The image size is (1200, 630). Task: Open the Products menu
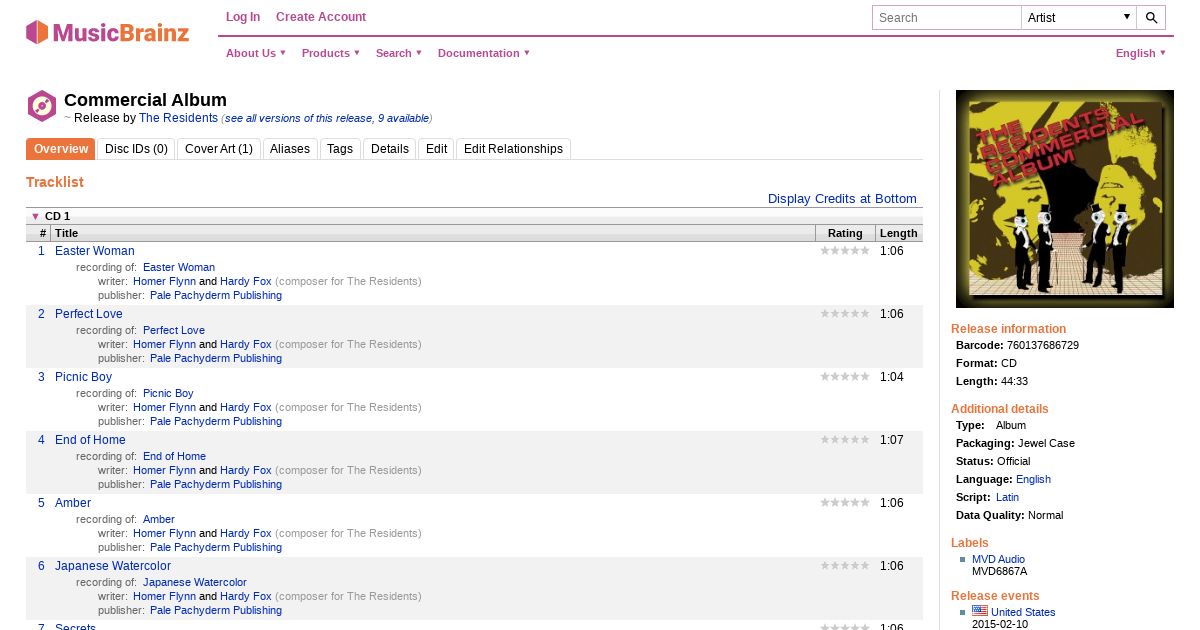(331, 53)
